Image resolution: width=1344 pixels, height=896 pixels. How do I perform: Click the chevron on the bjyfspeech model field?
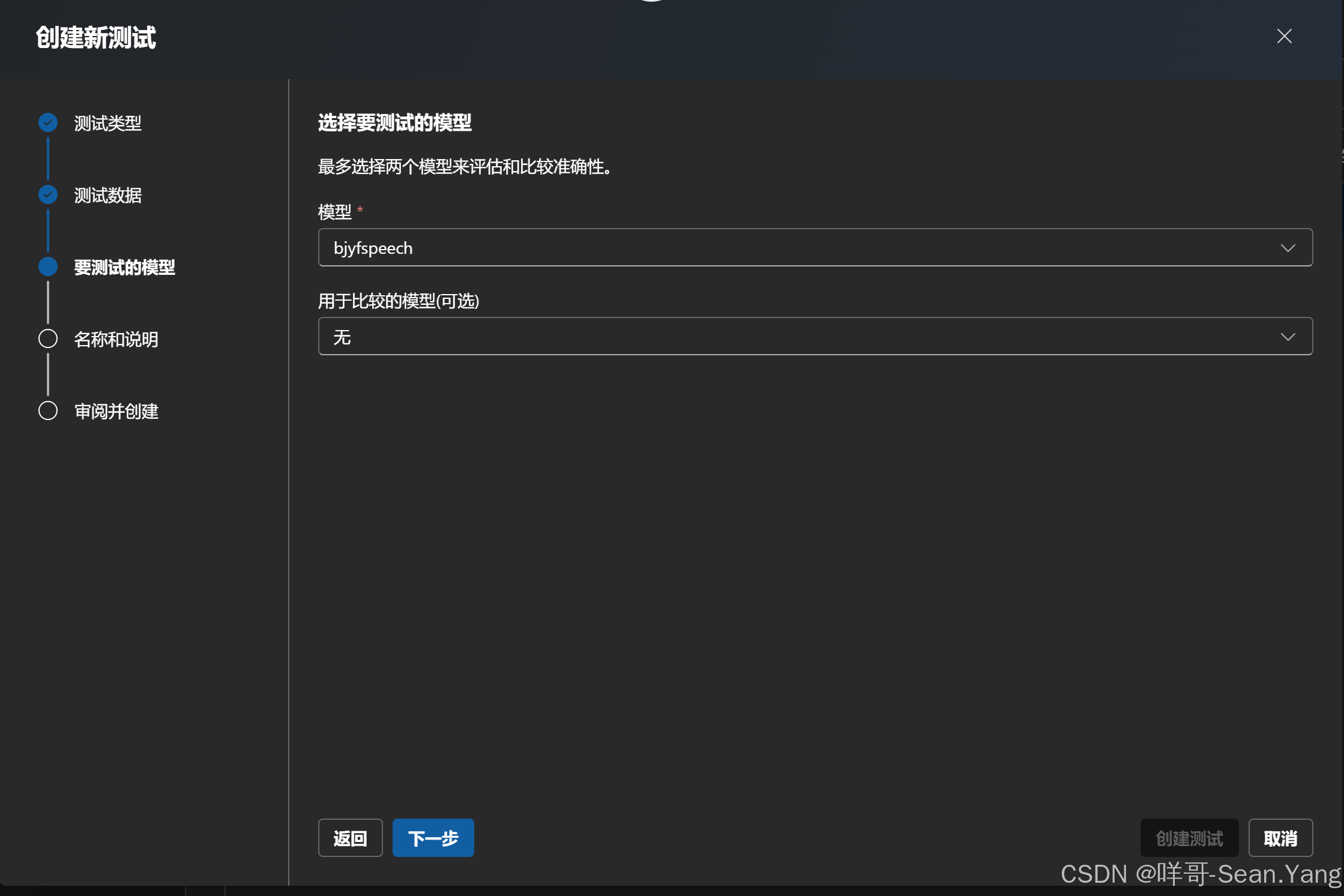pyautogui.click(x=1288, y=247)
